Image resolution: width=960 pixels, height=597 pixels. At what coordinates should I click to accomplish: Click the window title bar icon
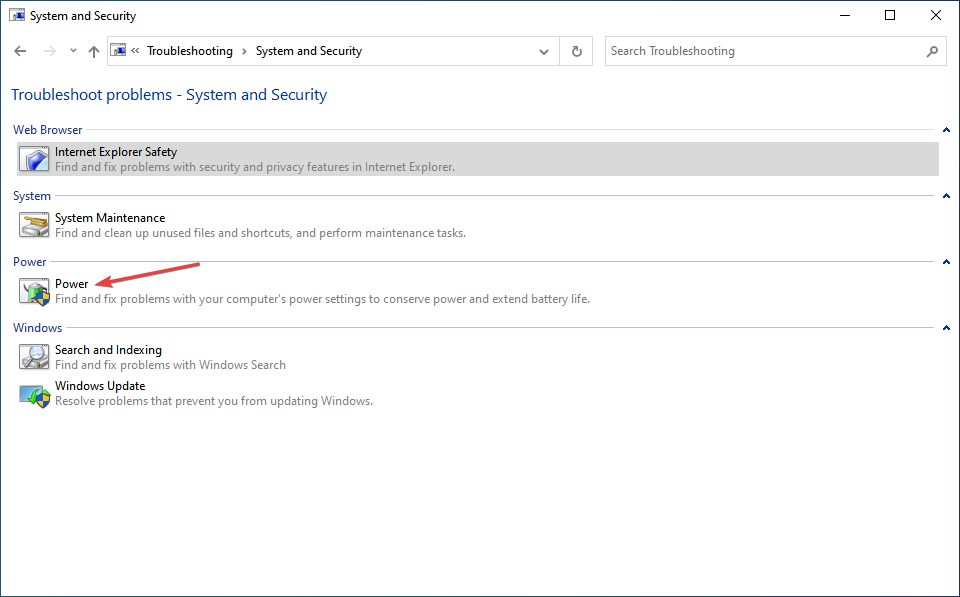click(x=17, y=15)
